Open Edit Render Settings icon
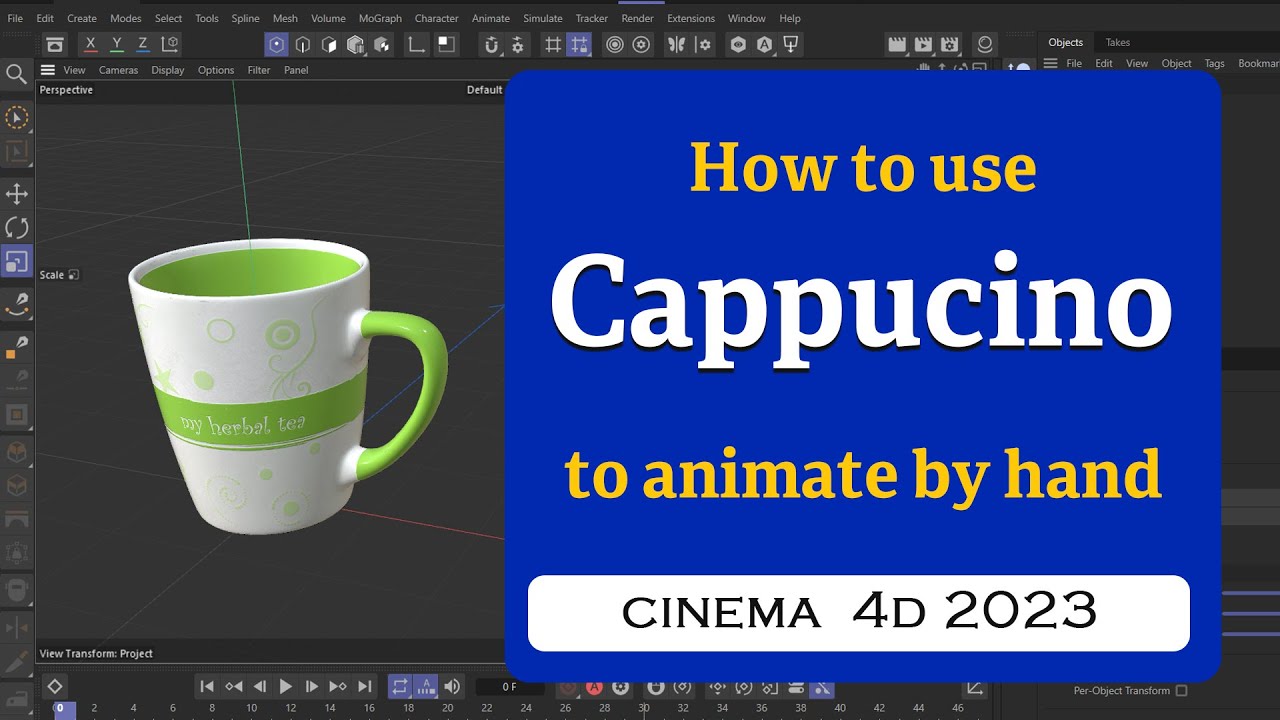 click(x=949, y=44)
